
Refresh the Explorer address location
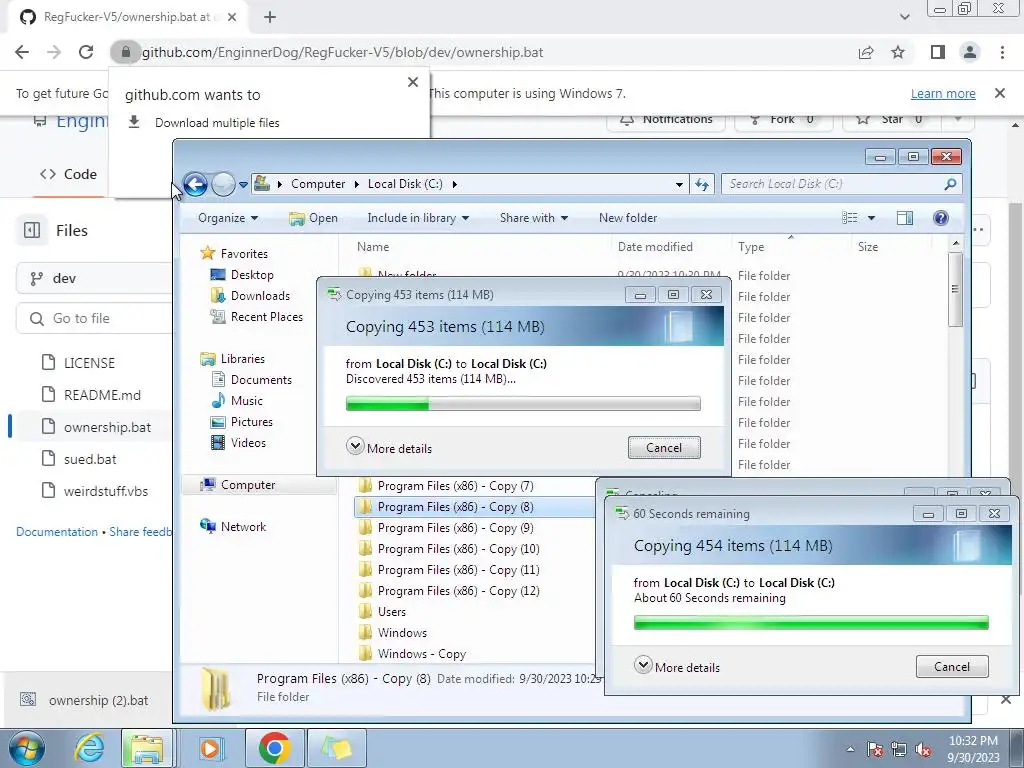702,184
